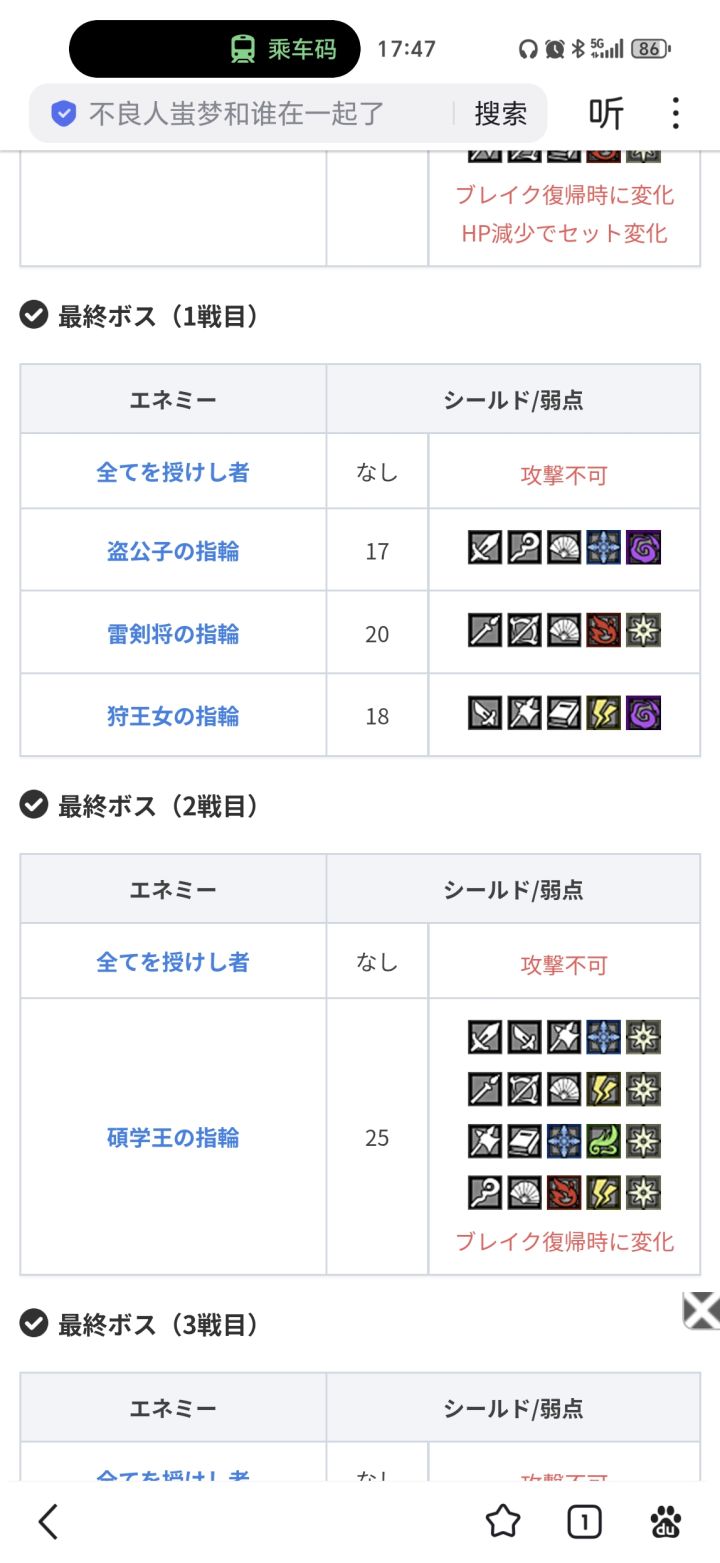Image resolution: width=720 pixels, height=1563 pixels.
Task: Open the 盗公子の指輪 enemy link
Action: [173, 551]
